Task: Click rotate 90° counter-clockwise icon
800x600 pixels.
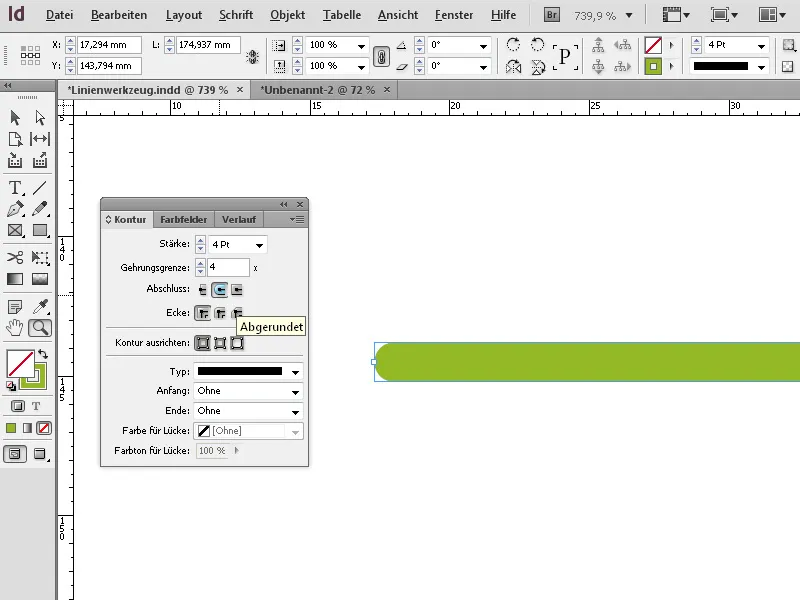Action: click(x=537, y=45)
